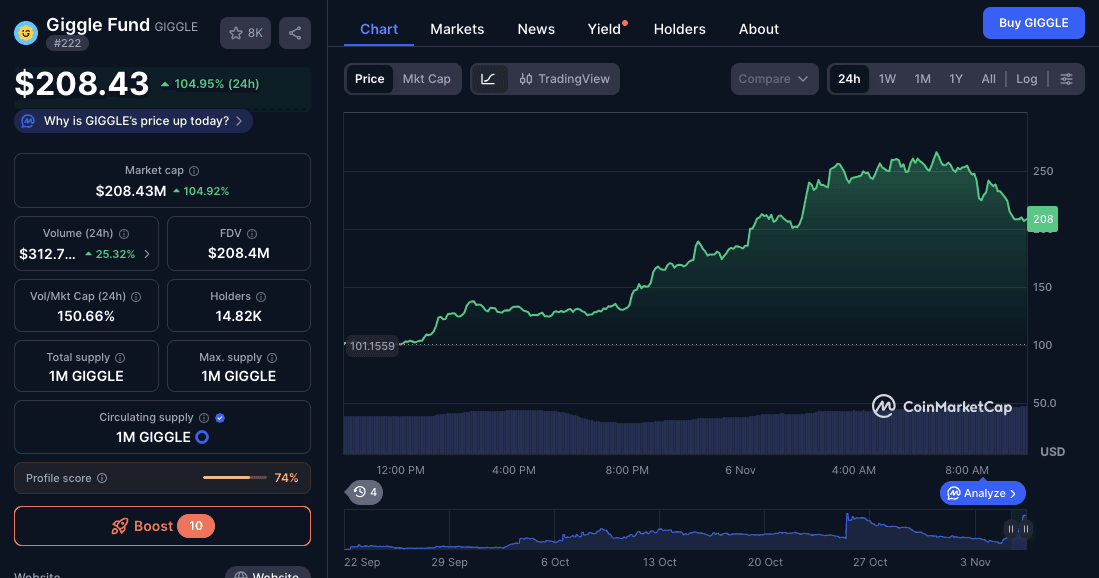1099x578 pixels.
Task: Open the Compare dropdown
Action: pyautogui.click(x=774, y=79)
